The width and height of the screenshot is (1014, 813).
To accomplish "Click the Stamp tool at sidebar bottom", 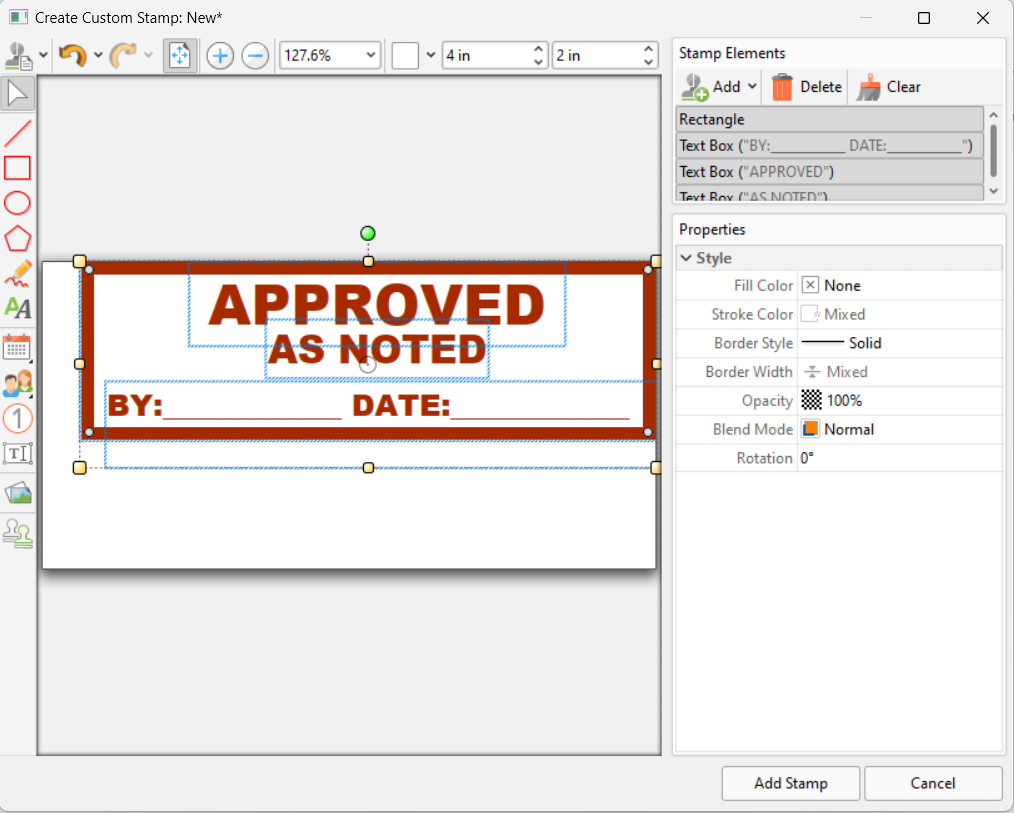I will [x=17, y=533].
